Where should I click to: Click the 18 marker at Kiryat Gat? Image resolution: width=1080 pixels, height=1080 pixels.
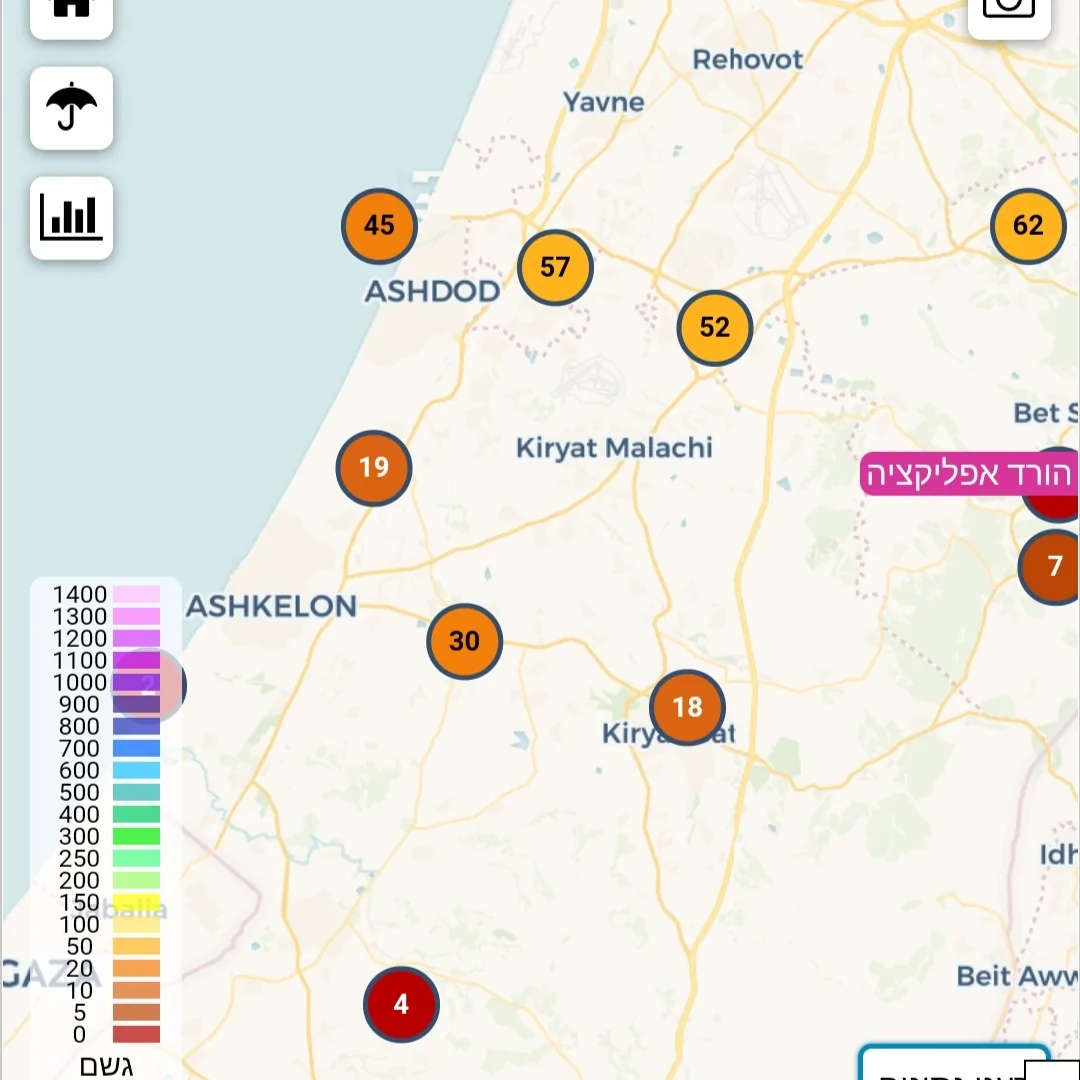687,708
